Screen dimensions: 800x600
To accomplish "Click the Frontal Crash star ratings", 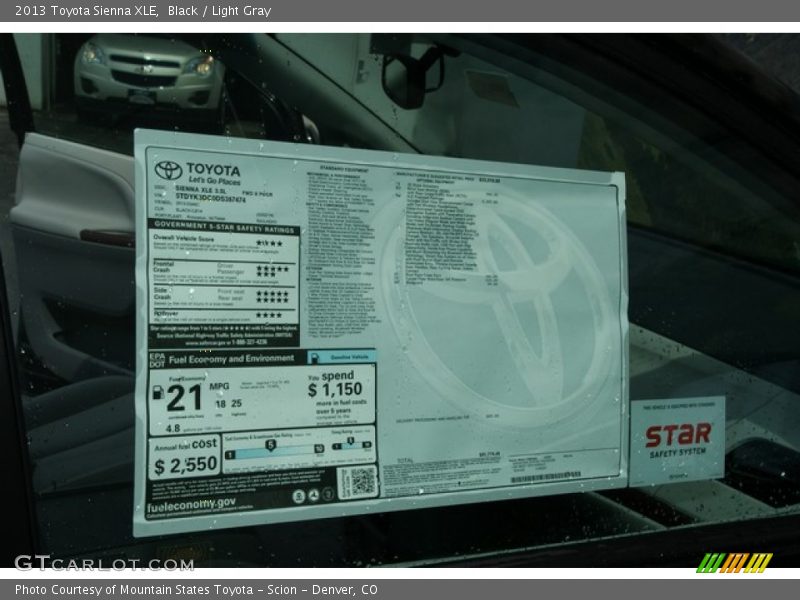I will pyautogui.click(x=272, y=271).
